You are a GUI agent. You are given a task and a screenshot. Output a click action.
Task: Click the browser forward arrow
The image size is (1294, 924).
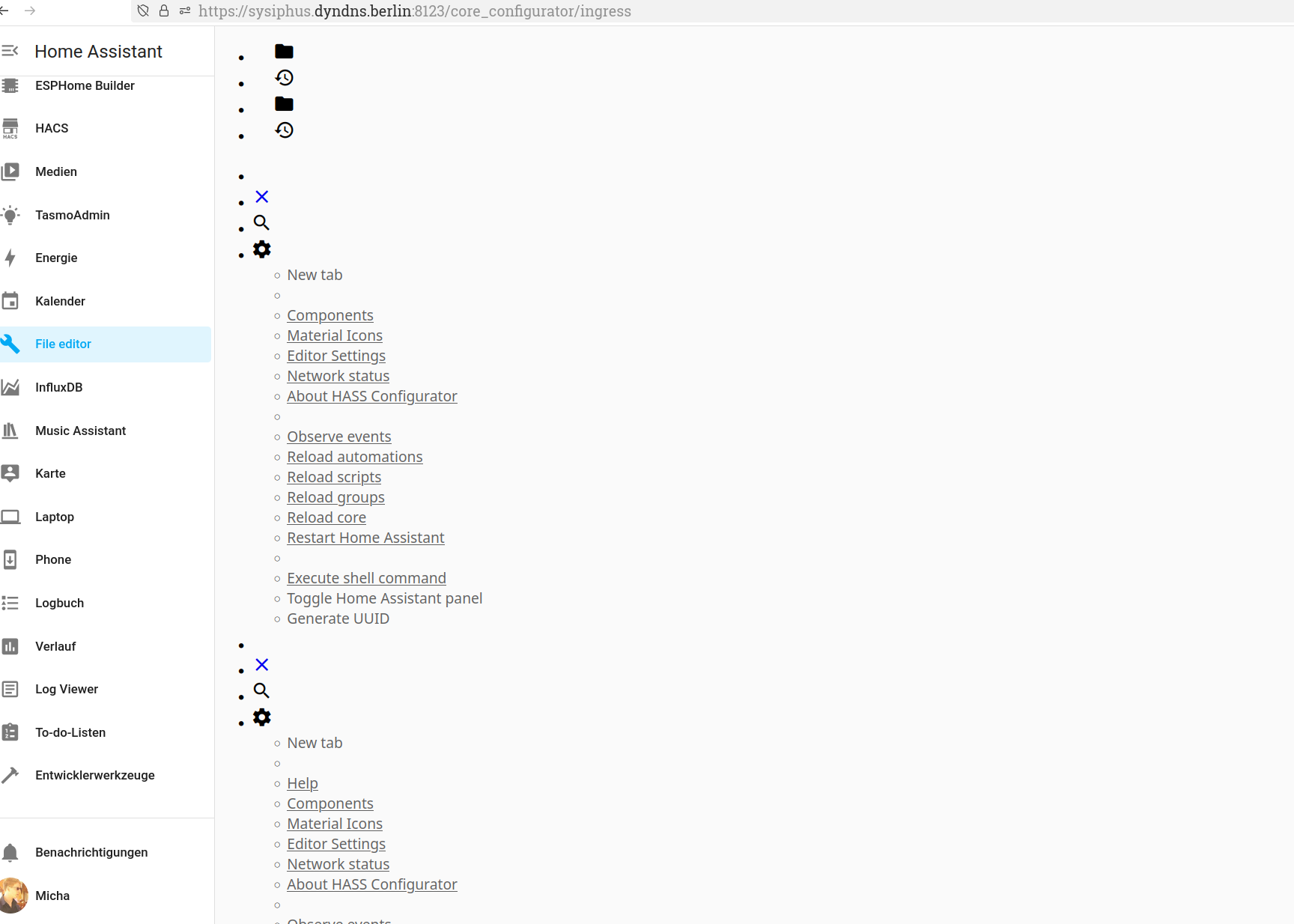coord(30,10)
